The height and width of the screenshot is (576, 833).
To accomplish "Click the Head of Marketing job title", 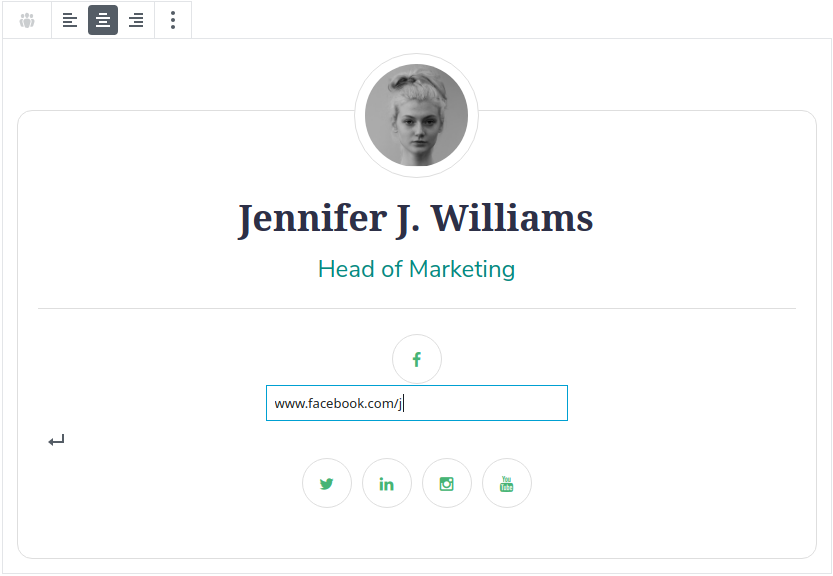I will coord(416,269).
